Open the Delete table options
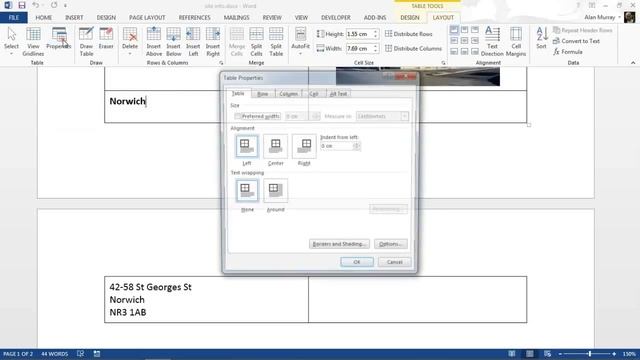This screenshot has height=360, width=640. [130, 42]
